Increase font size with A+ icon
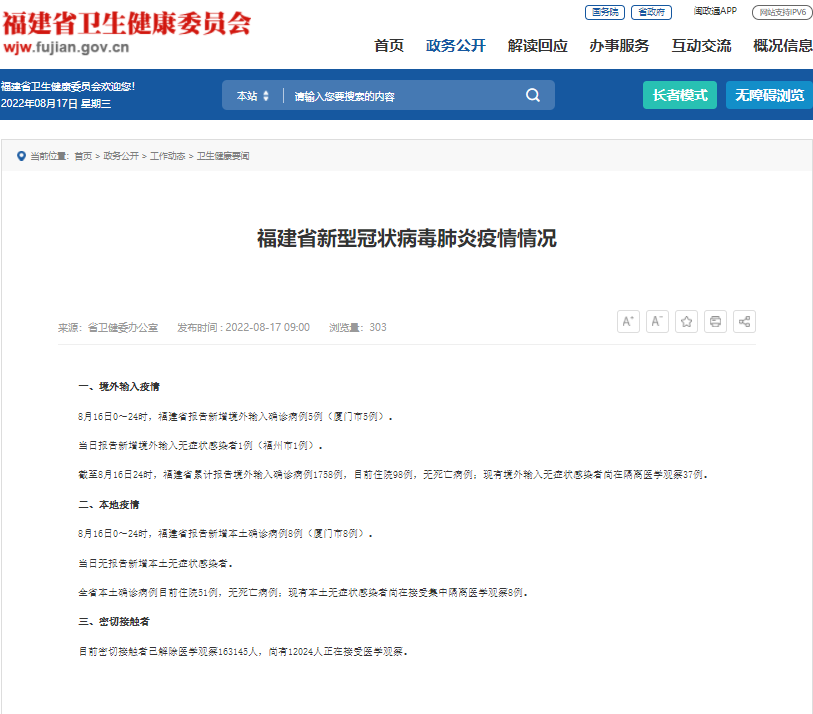 coord(628,321)
